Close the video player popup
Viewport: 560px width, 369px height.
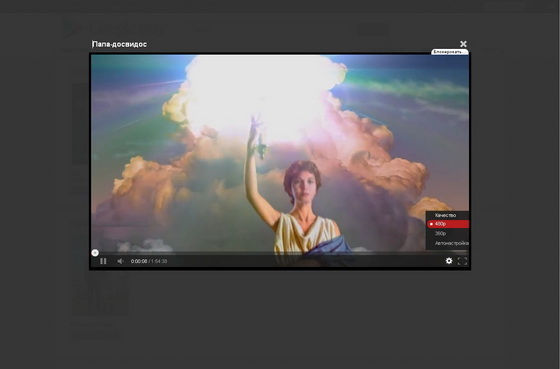pos(463,44)
